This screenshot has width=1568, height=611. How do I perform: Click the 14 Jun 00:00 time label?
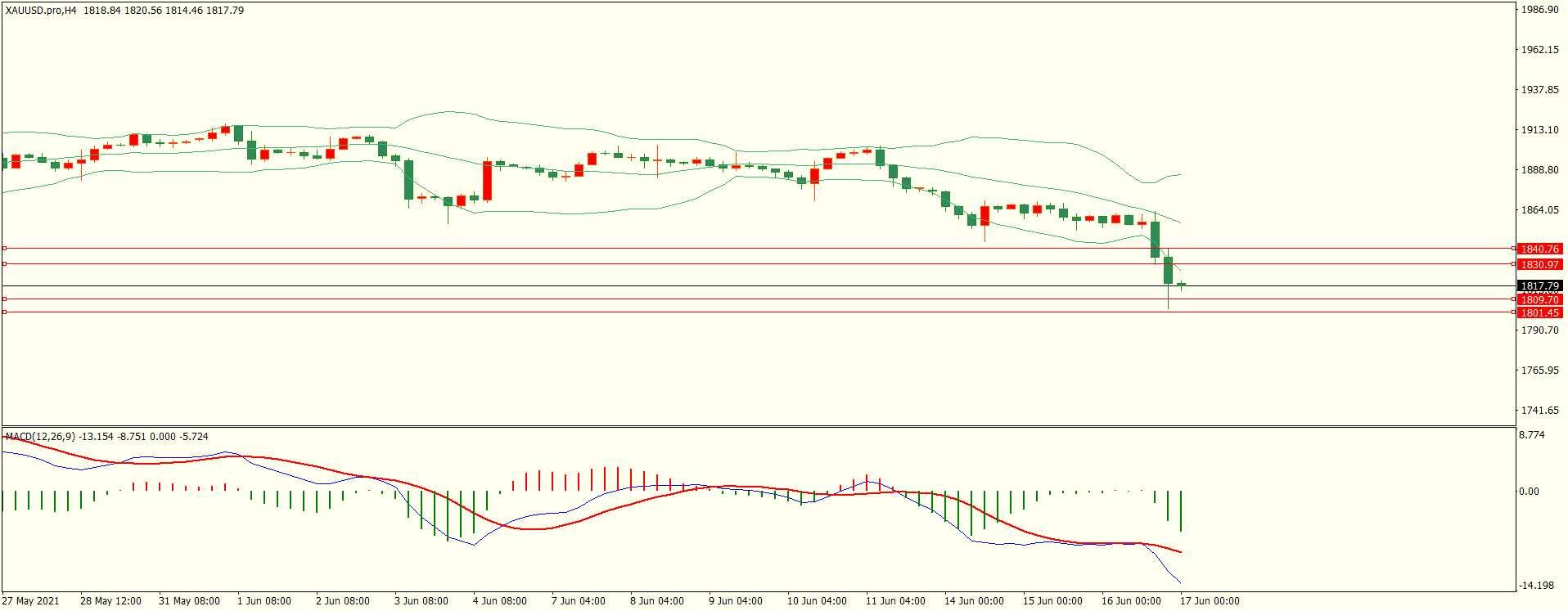pos(974,601)
